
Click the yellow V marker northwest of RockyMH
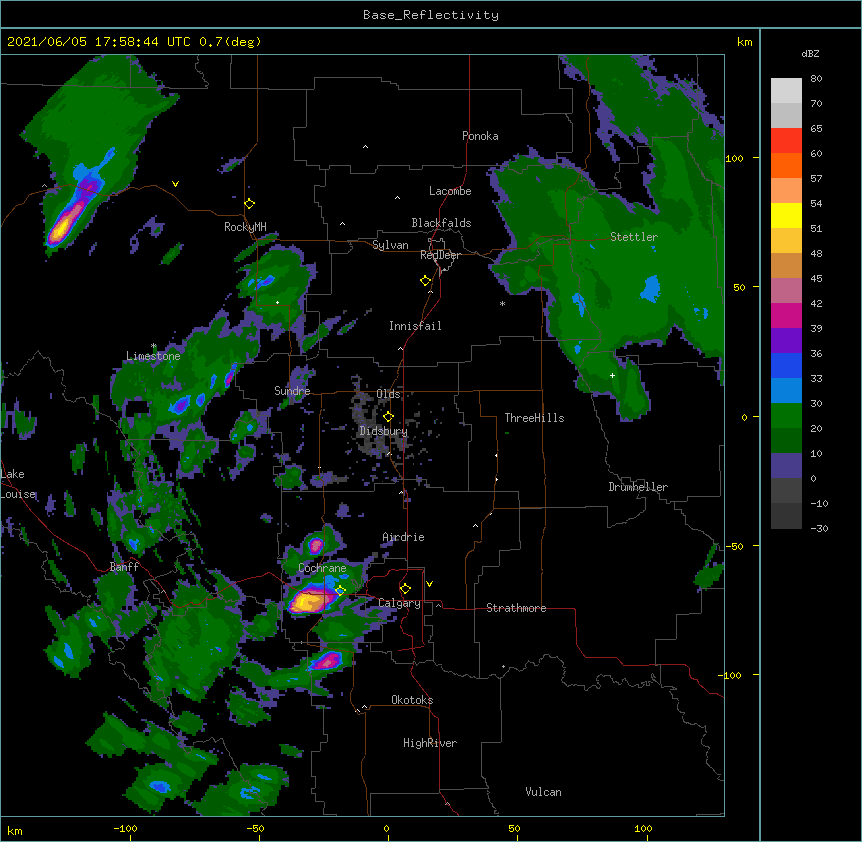point(175,184)
